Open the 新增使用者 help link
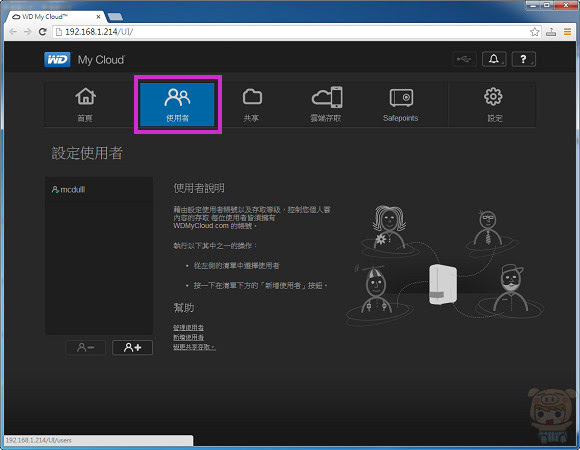The height and width of the screenshot is (450, 580). pyautogui.click(x=188, y=337)
